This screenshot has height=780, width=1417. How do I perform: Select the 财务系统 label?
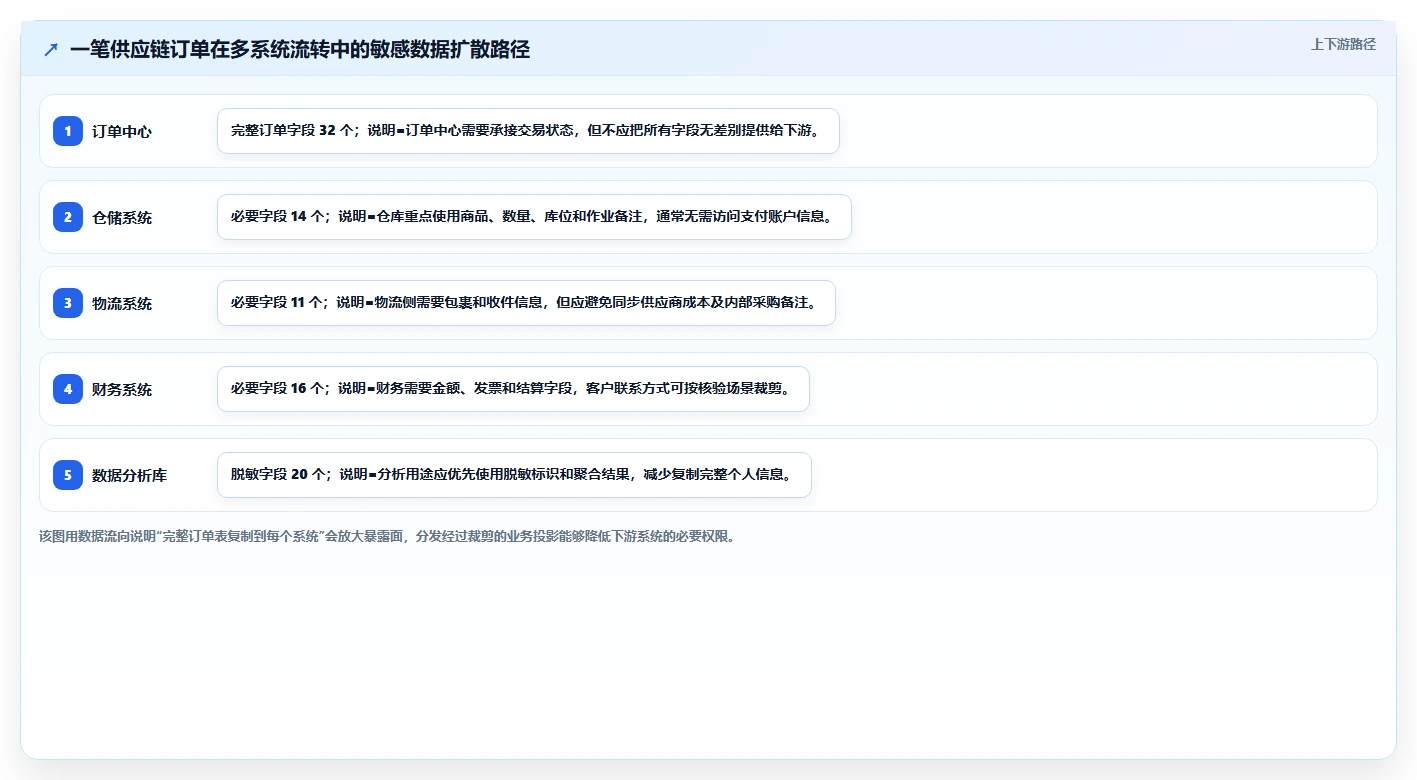click(x=122, y=389)
